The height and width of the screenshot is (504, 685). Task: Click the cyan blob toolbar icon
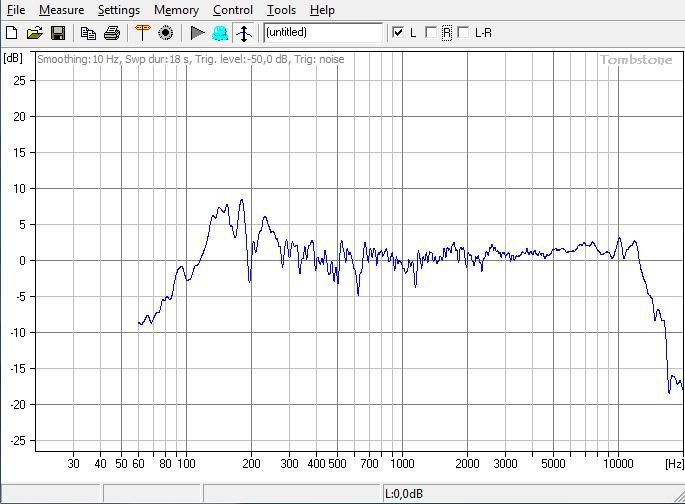(x=220, y=33)
